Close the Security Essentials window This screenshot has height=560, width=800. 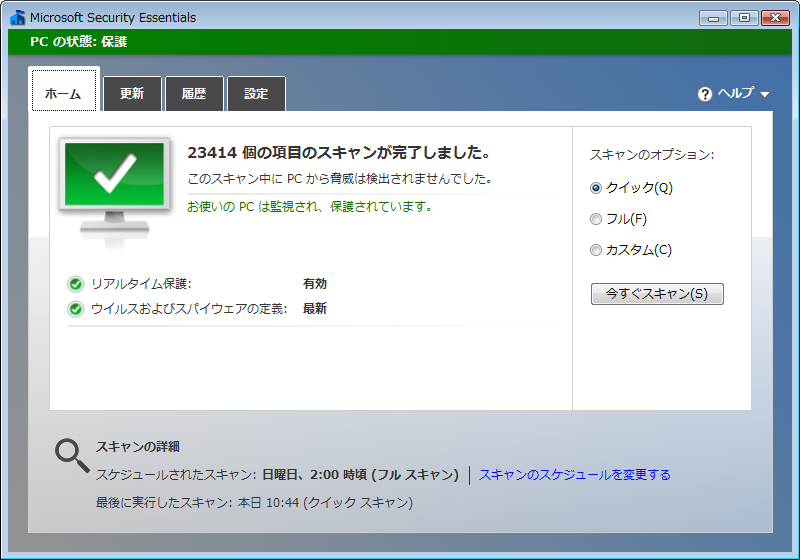click(x=775, y=18)
